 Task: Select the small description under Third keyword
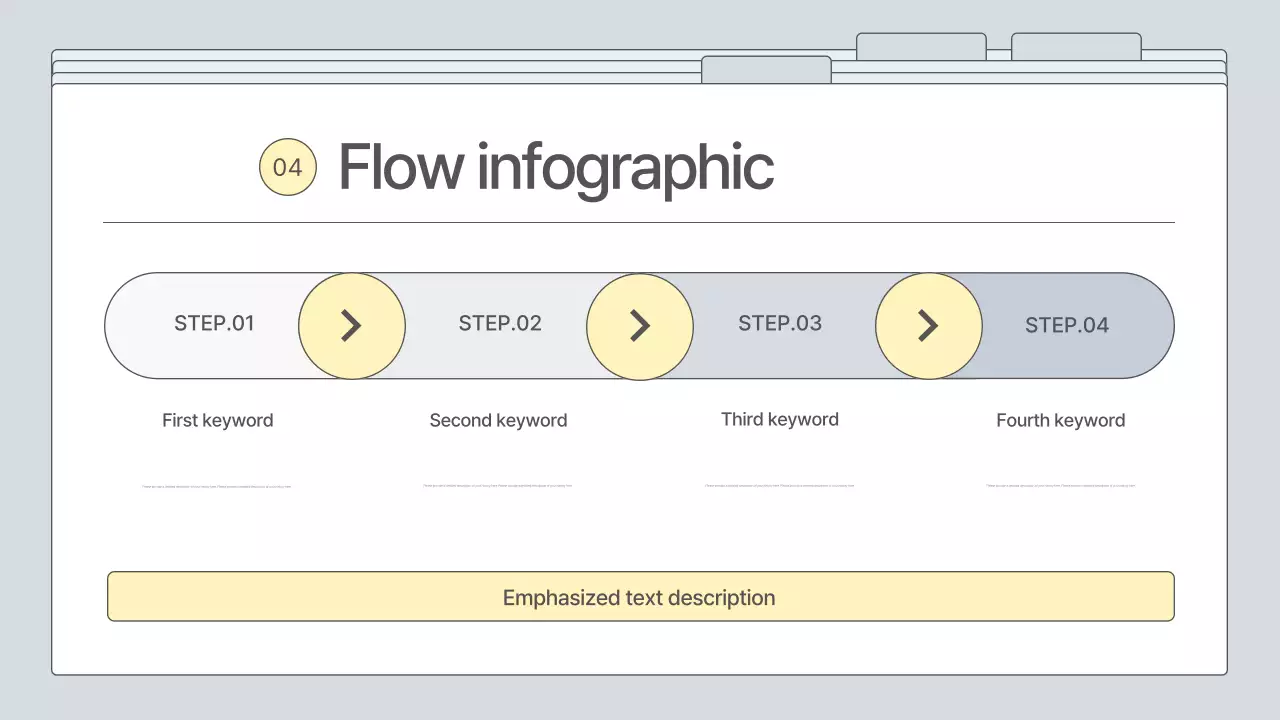click(x=780, y=486)
